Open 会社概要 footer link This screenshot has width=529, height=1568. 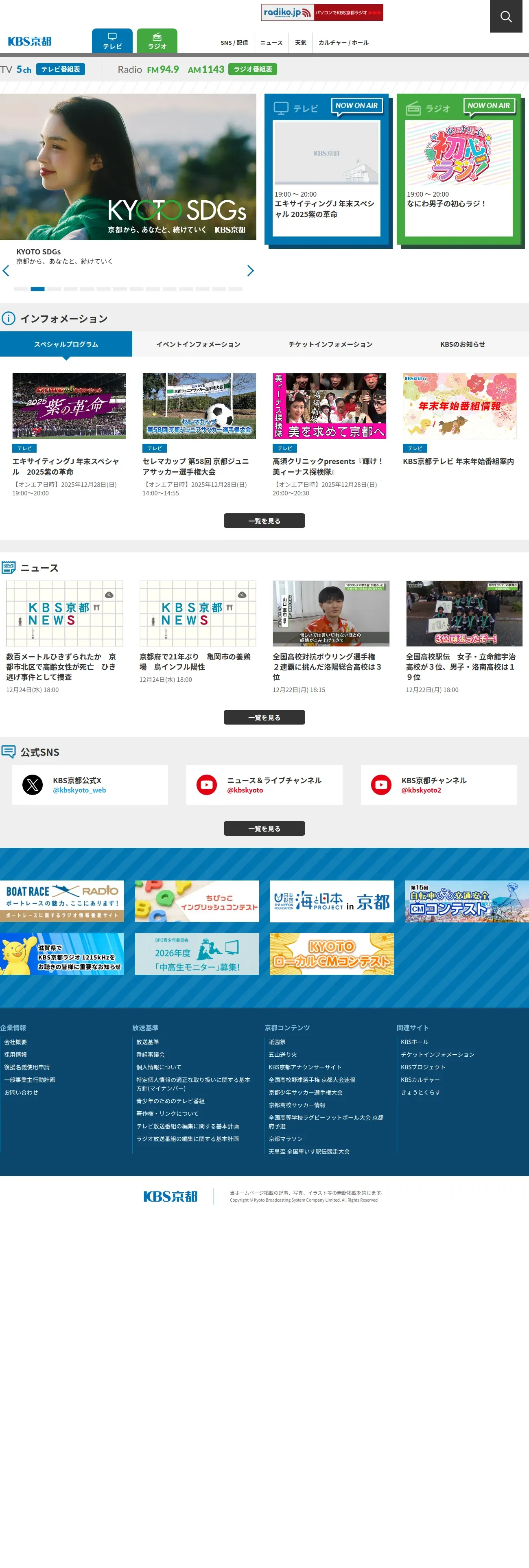(x=16, y=1042)
